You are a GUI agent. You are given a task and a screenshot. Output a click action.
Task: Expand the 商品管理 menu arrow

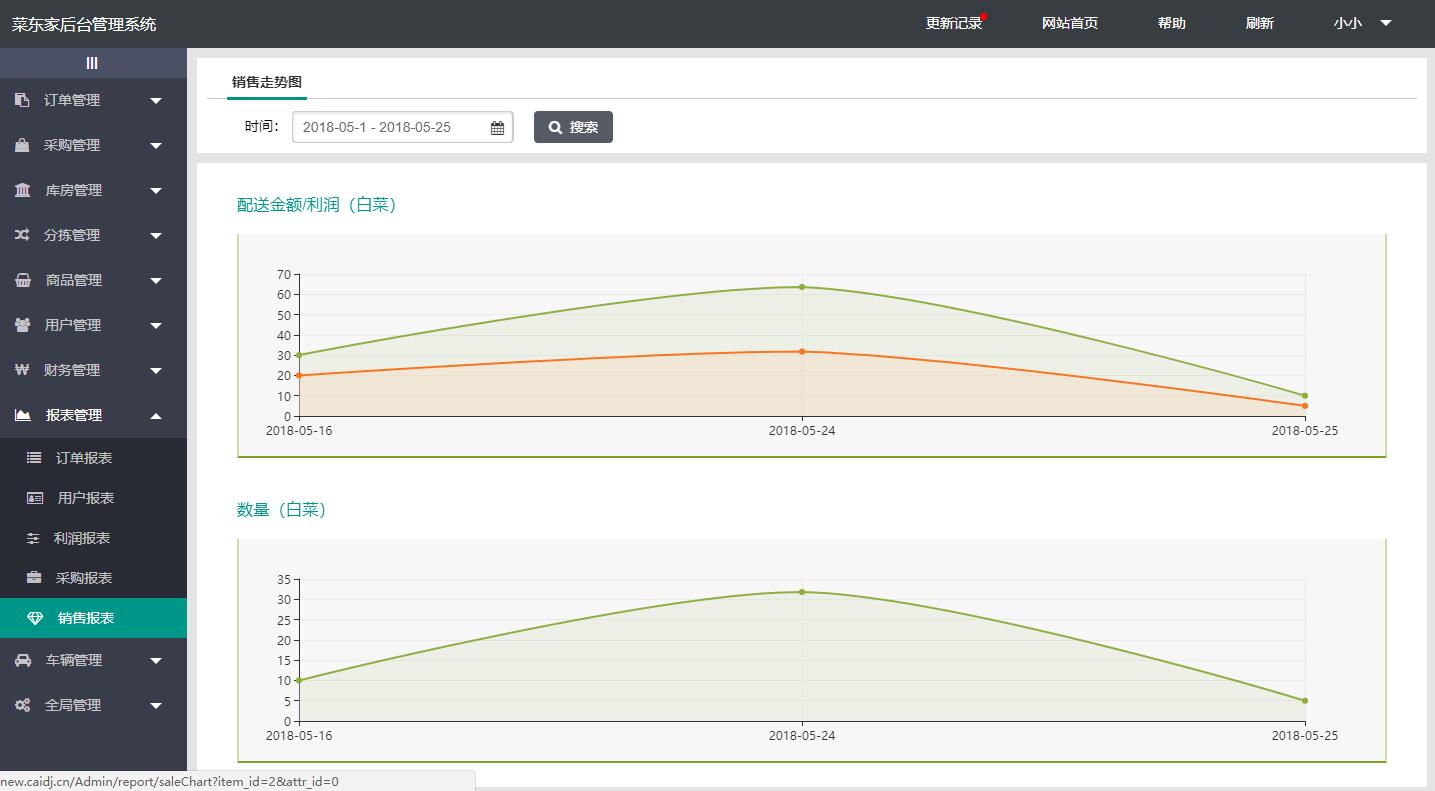(156, 281)
